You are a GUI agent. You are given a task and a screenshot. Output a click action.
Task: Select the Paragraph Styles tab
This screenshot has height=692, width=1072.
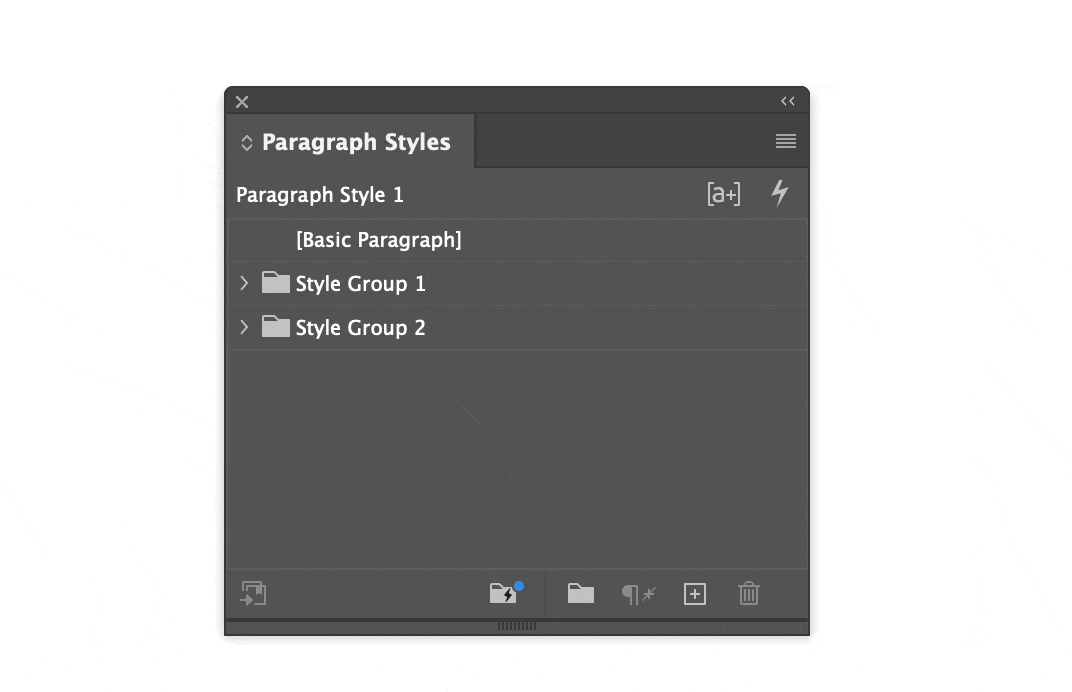[x=356, y=142]
